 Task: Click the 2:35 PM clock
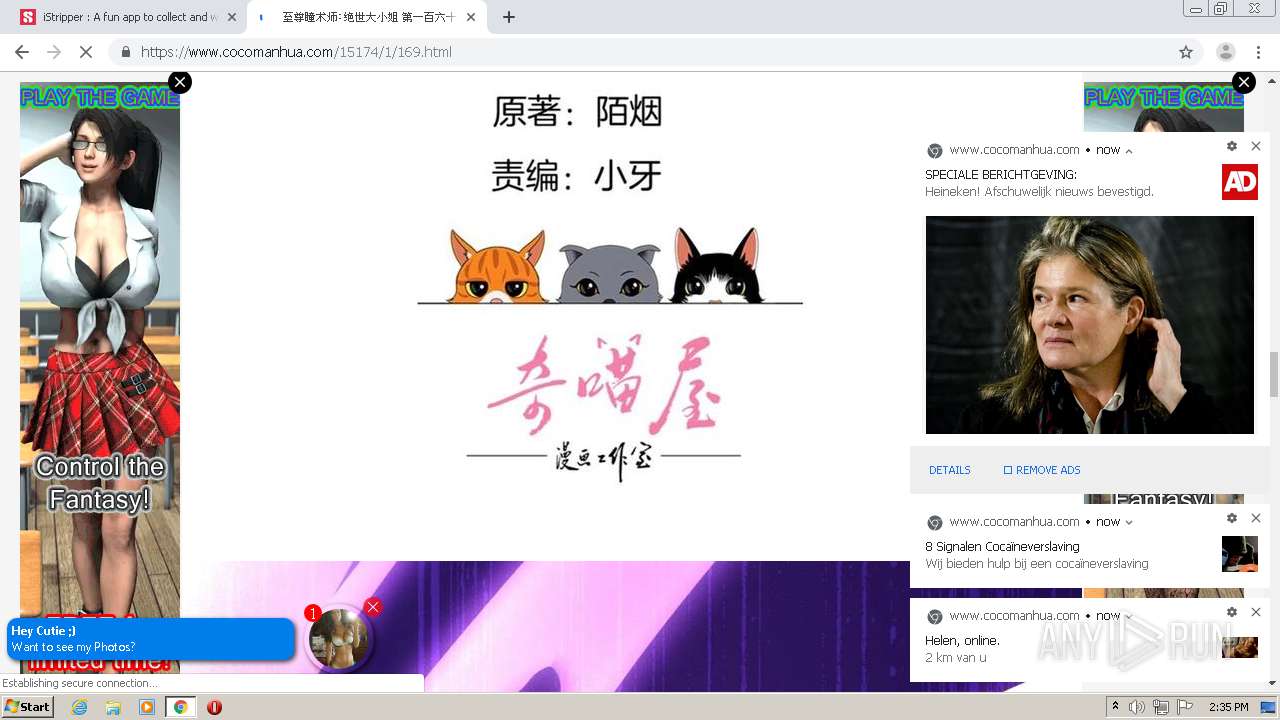[1228, 707]
